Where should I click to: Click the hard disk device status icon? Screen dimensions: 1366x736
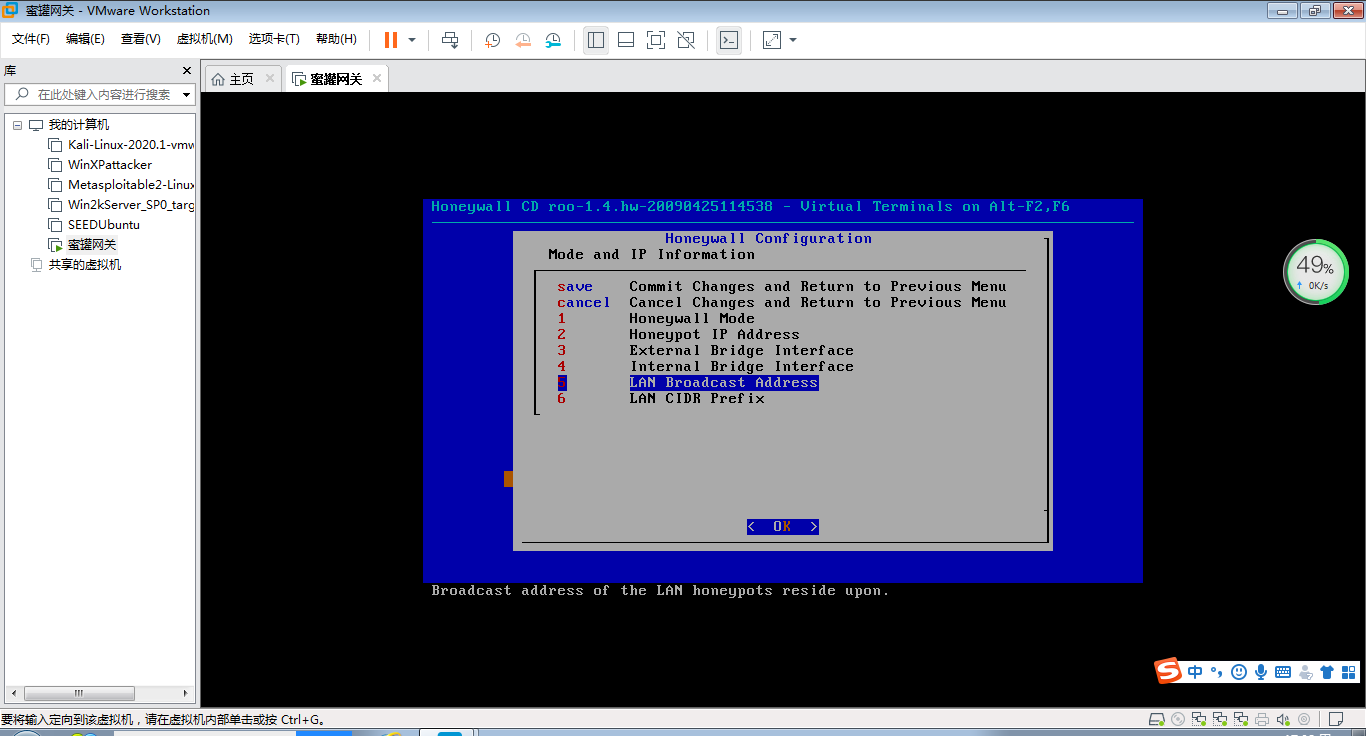pyautogui.click(x=1157, y=719)
